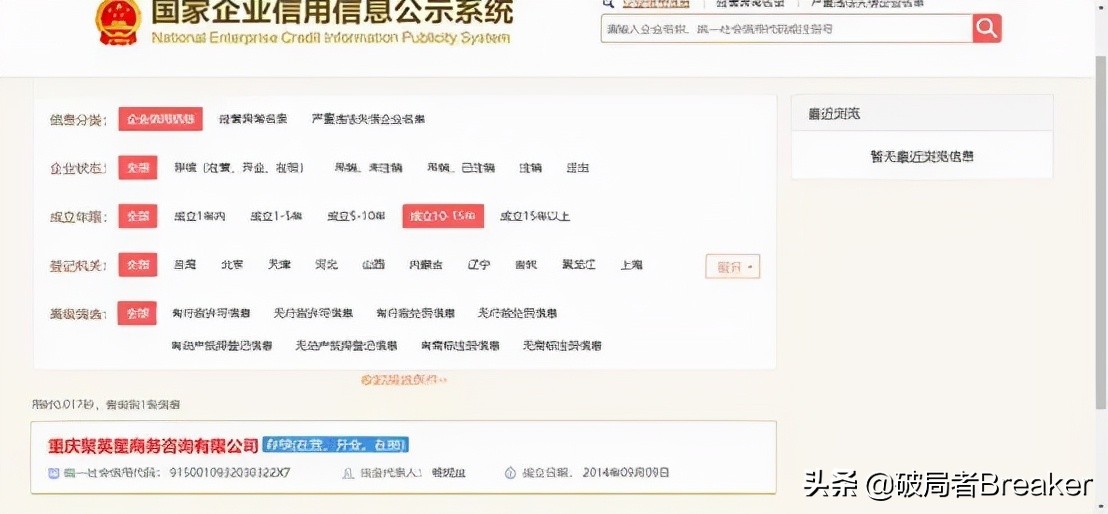Click establishment date text 2014年09月09日
Viewport: 1108px width, 514px height.
(626, 473)
